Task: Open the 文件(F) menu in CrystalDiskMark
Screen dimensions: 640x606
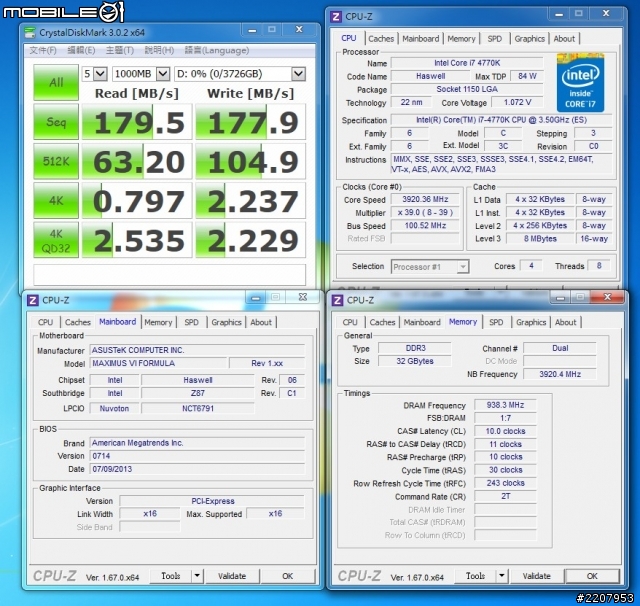Action: tap(43, 50)
